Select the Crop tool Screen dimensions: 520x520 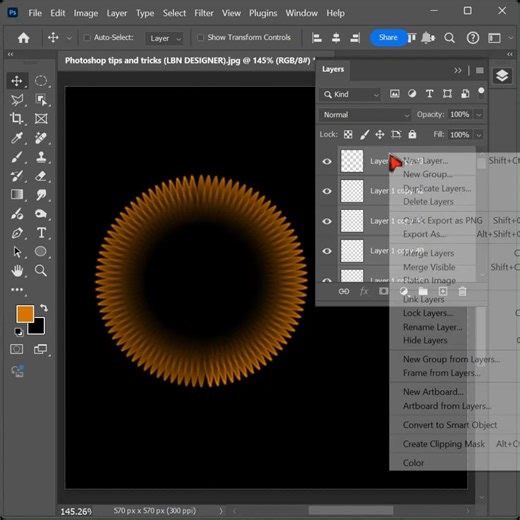click(x=17, y=118)
